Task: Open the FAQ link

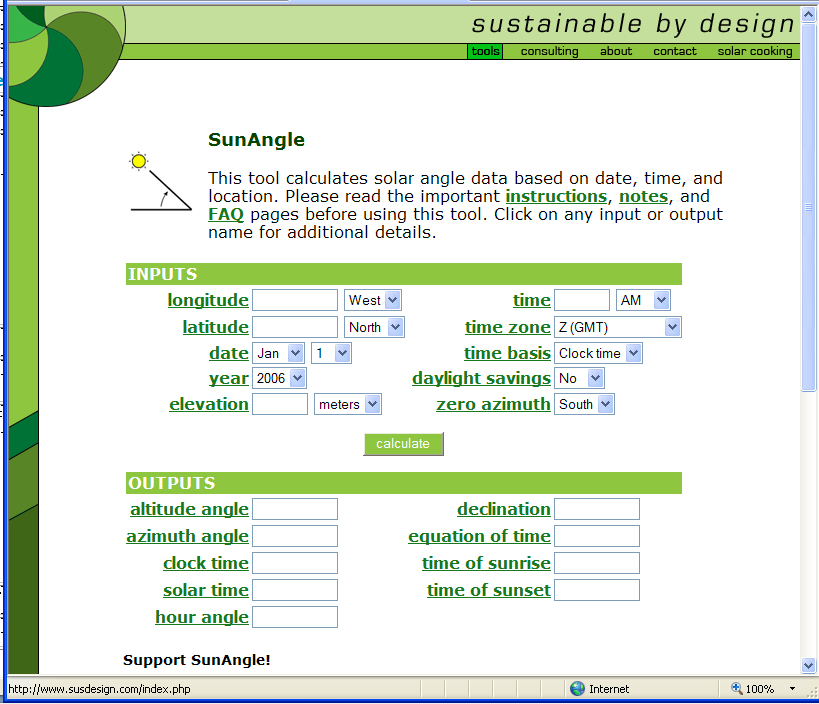Action: pos(226,214)
